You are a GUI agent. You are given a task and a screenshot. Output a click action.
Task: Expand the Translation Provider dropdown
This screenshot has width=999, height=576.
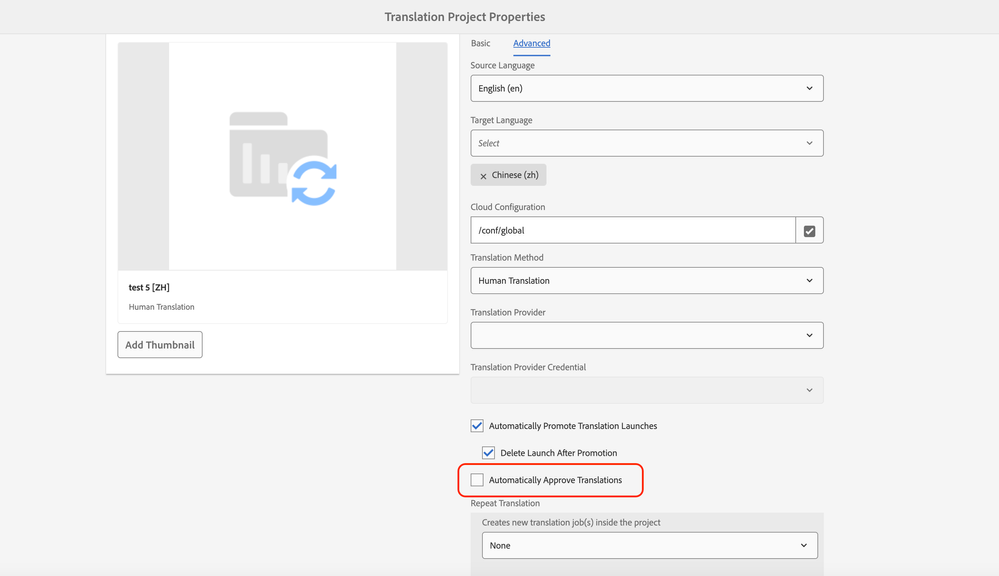pyautogui.click(x=646, y=335)
